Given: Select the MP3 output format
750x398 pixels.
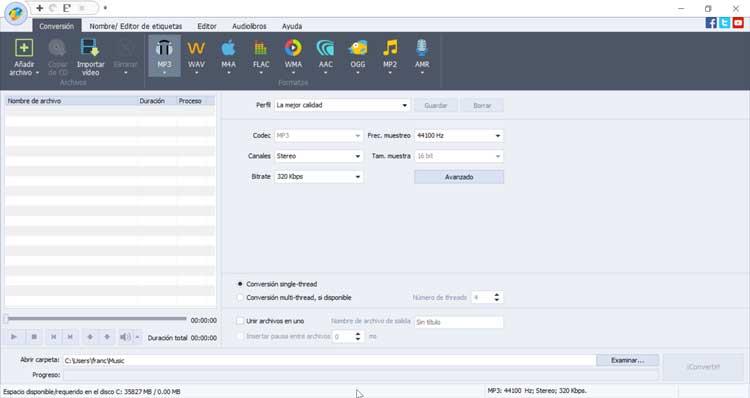Looking at the screenshot, I should pos(164,55).
